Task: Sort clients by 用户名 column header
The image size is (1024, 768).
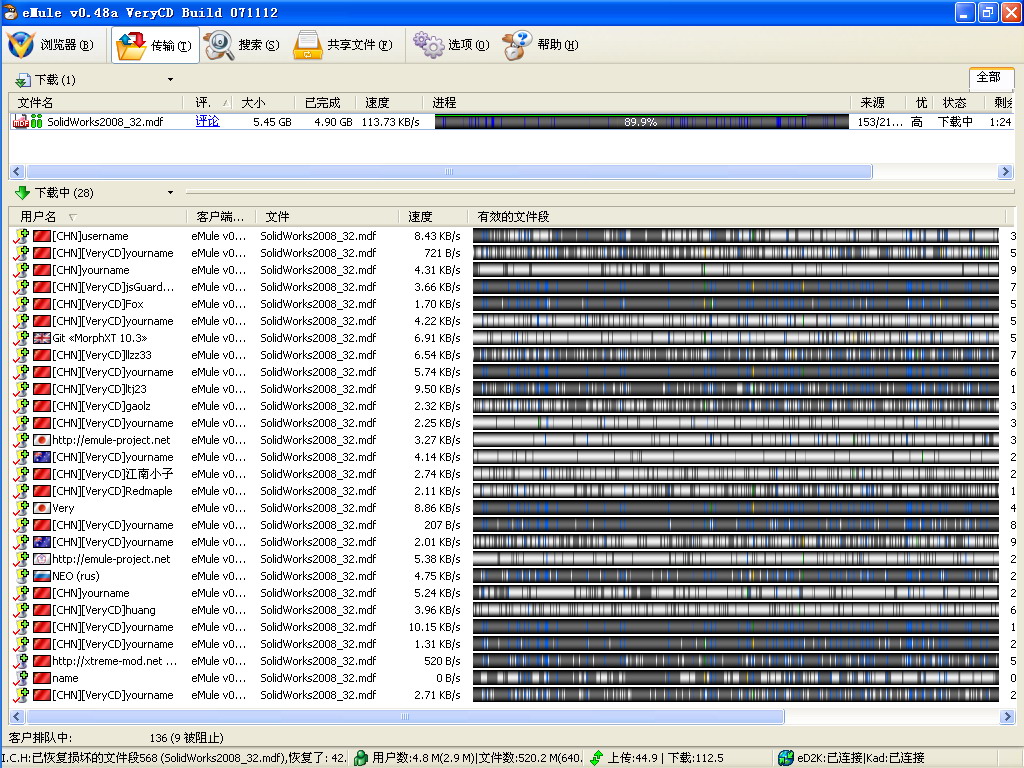Action: [x=98, y=216]
